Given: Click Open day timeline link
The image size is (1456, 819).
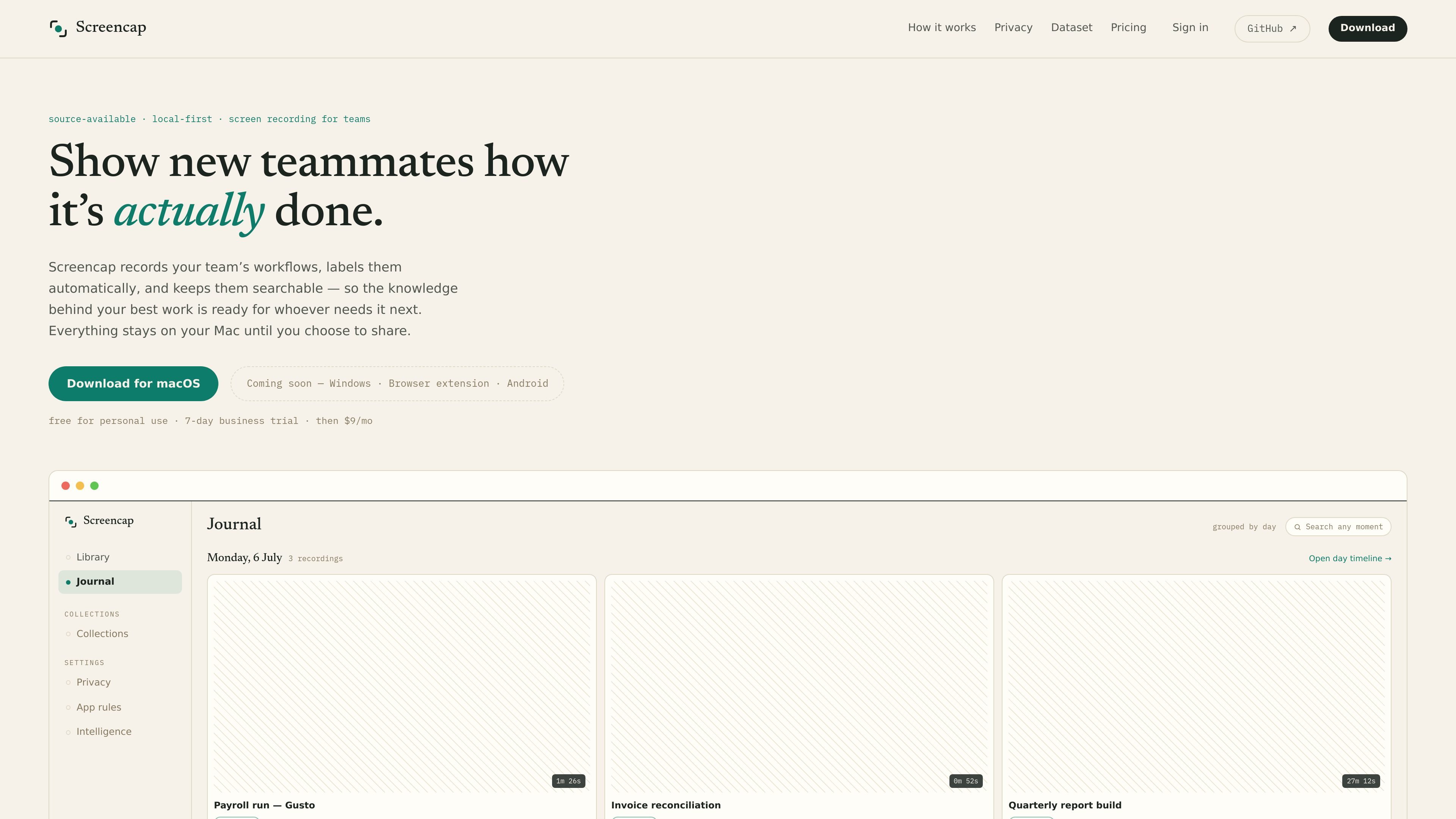Looking at the screenshot, I should click(x=1350, y=559).
